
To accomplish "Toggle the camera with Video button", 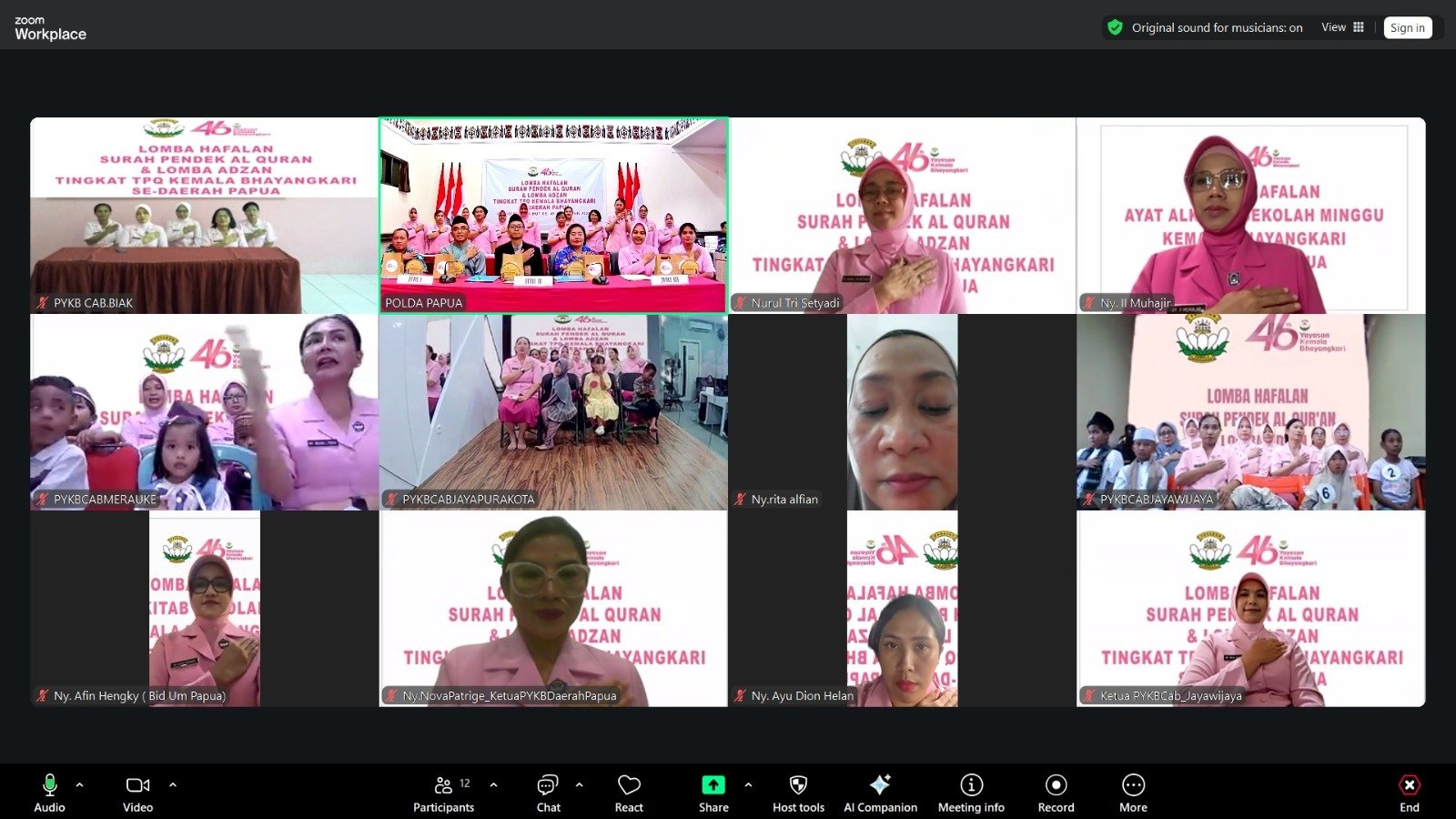I will click(x=137, y=793).
